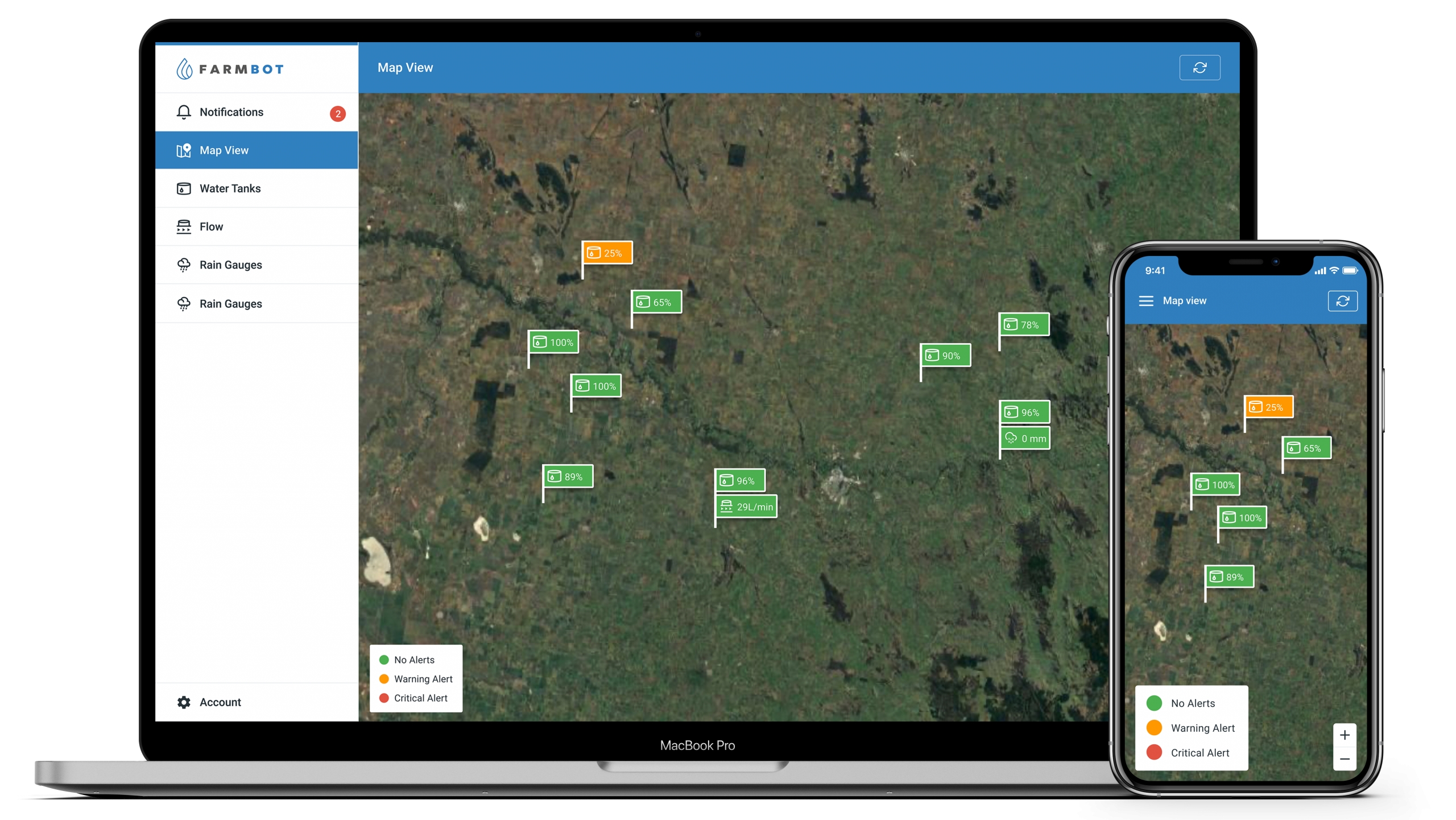1456x820 pixels.
Task: Tap 'Map view' title on phone header
Action: pos(1184,300)
